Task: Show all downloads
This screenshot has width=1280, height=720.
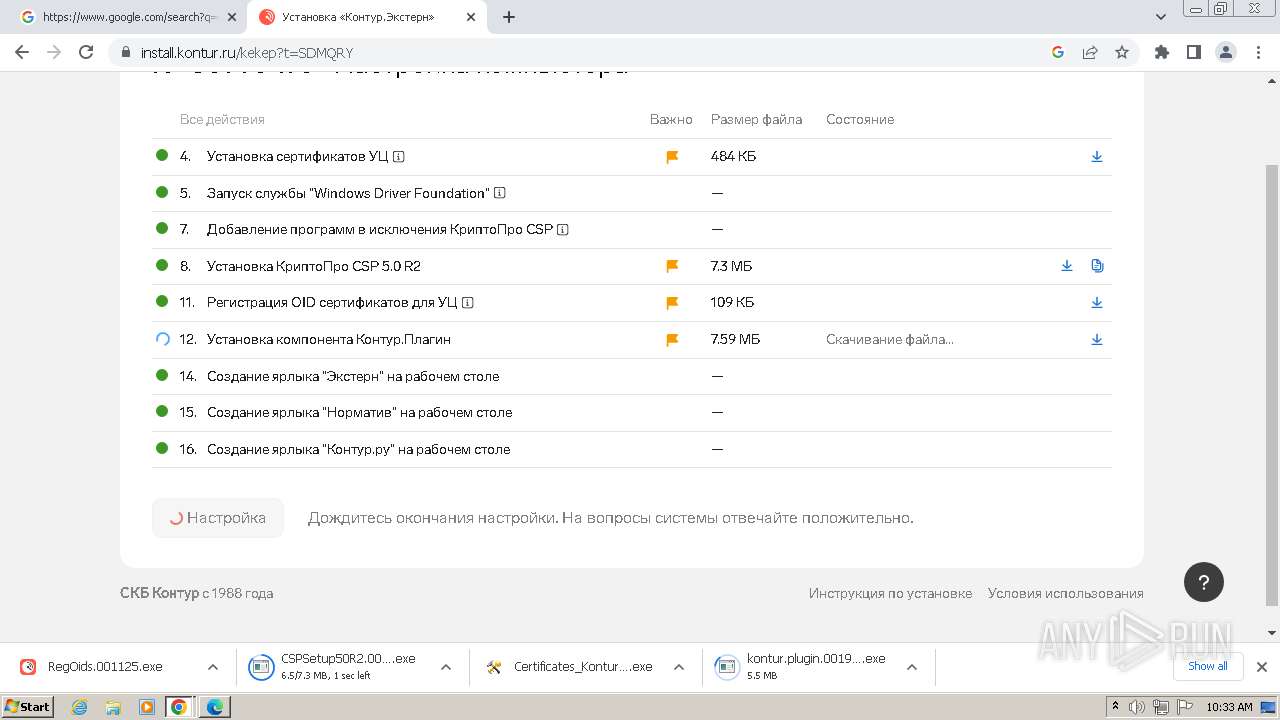Action: click(x=1208, y=666)
